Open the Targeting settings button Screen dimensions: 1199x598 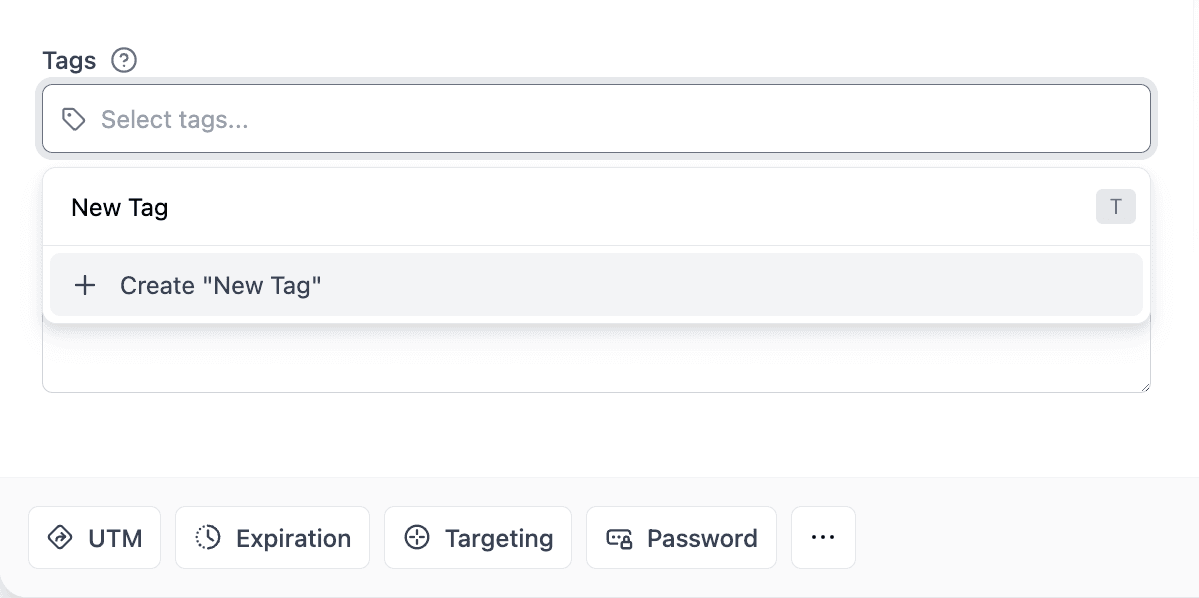point(478,538)
